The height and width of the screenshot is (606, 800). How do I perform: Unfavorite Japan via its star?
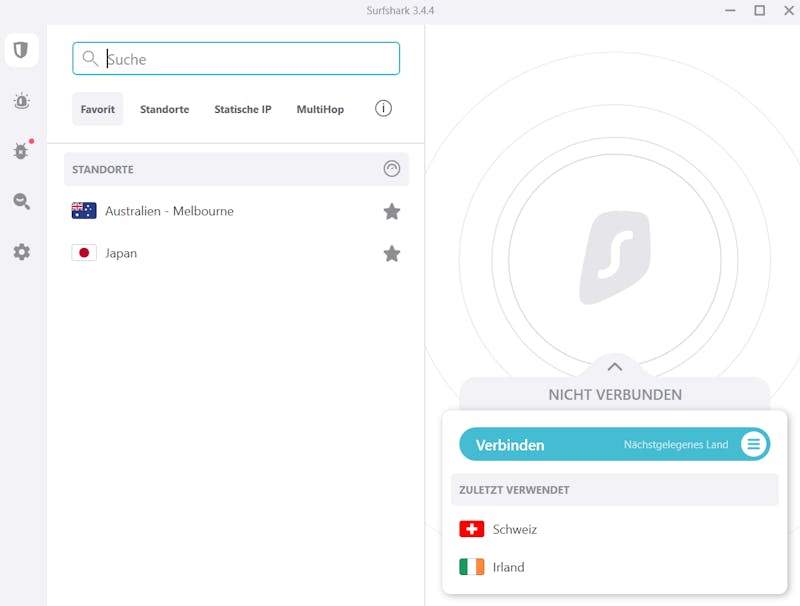pos(392,254)
